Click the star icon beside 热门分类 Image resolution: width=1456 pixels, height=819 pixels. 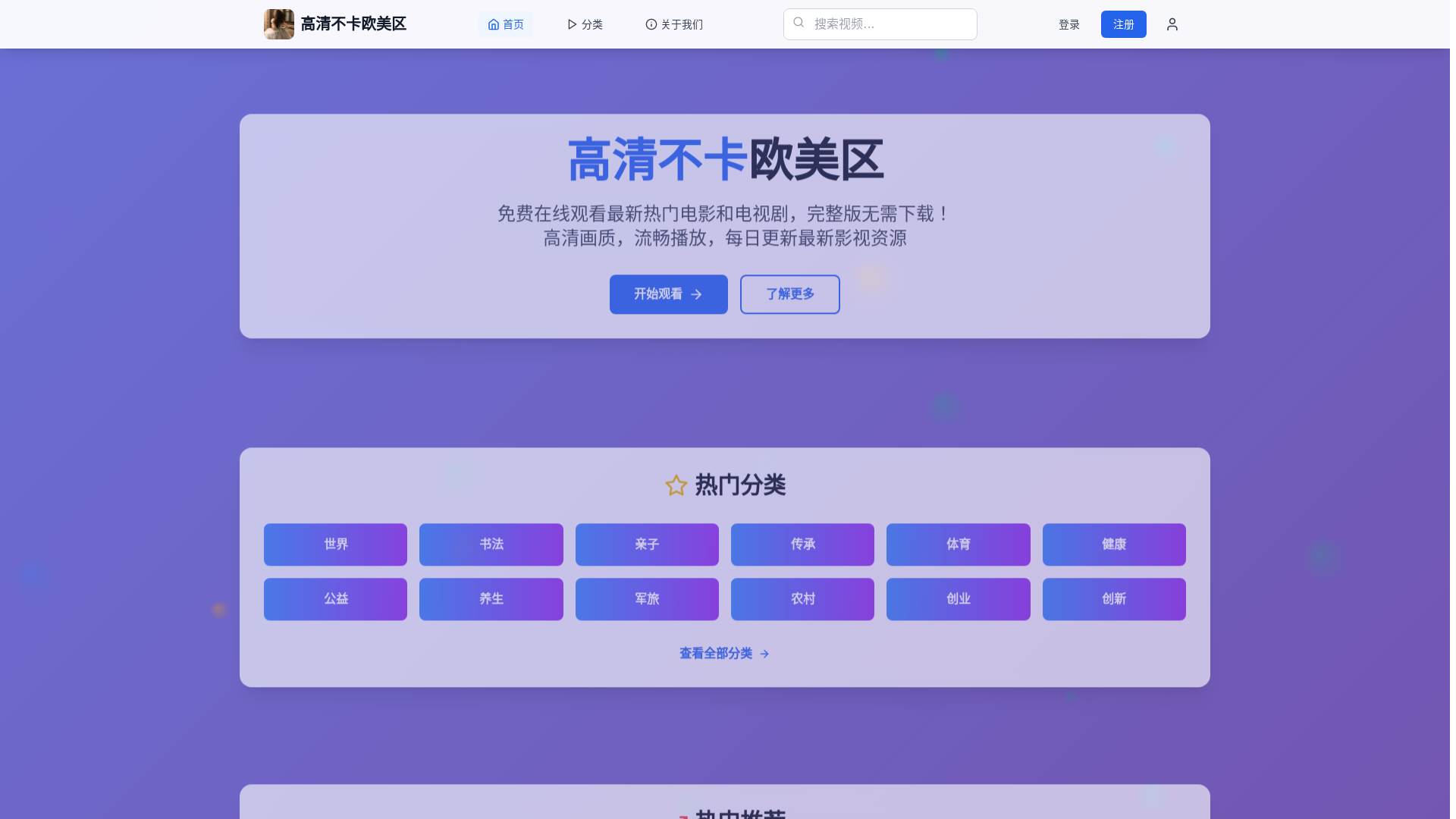(x=676, y=485)
